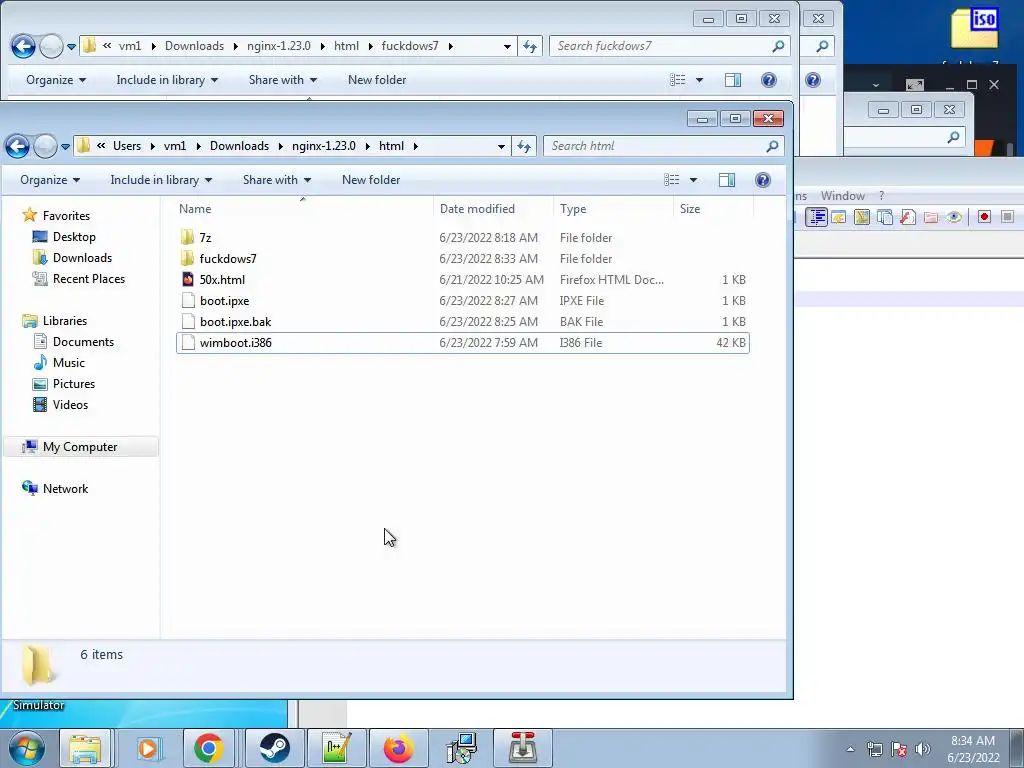
Task: Select the fuckdows7 folder in html window
Action: [x=462, y=259]
